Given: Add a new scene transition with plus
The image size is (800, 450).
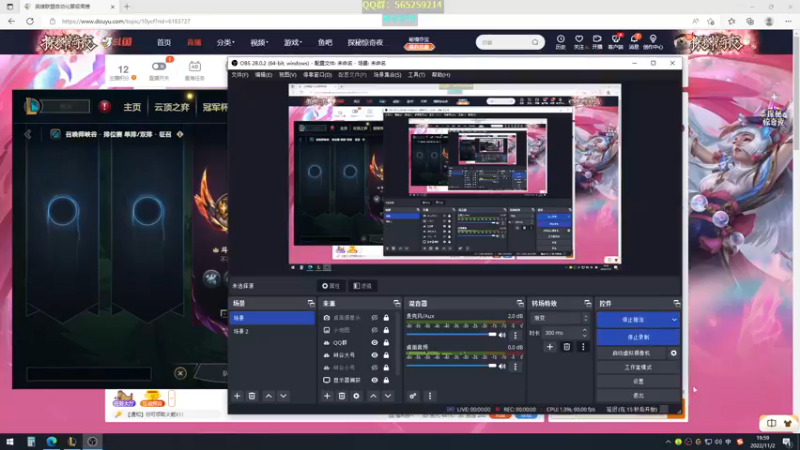Looking at the screenshot, I should [549, 347].
